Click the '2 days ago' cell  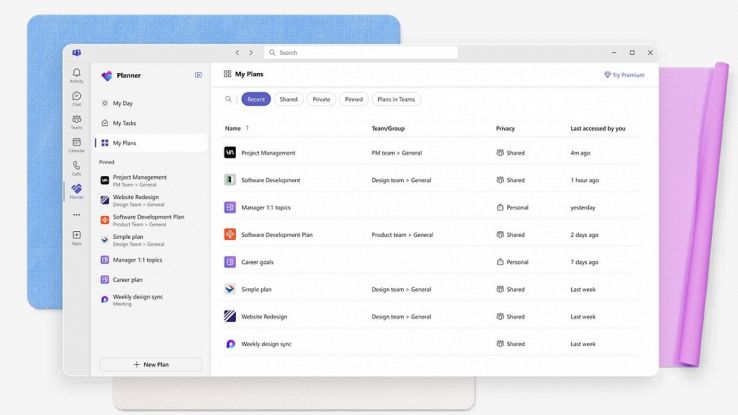coord(584,235)
